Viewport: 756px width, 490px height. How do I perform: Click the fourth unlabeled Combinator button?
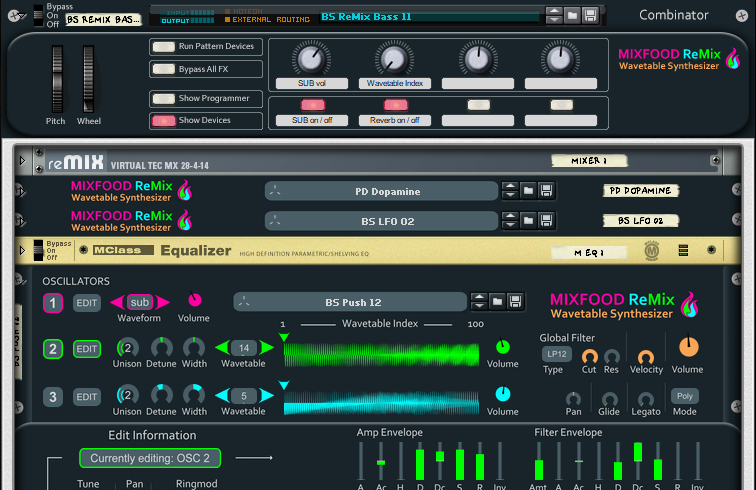pyautogui.click(x=562, y=105)
